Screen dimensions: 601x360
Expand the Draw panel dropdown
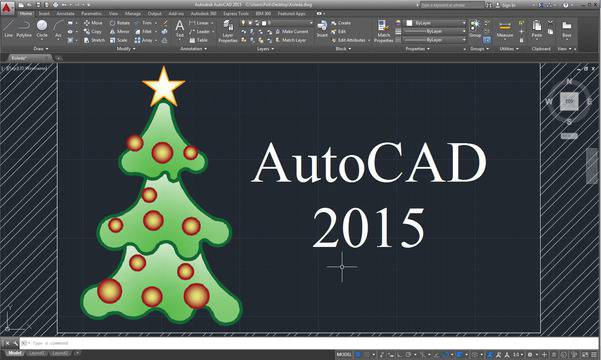[x=41, y=49]
